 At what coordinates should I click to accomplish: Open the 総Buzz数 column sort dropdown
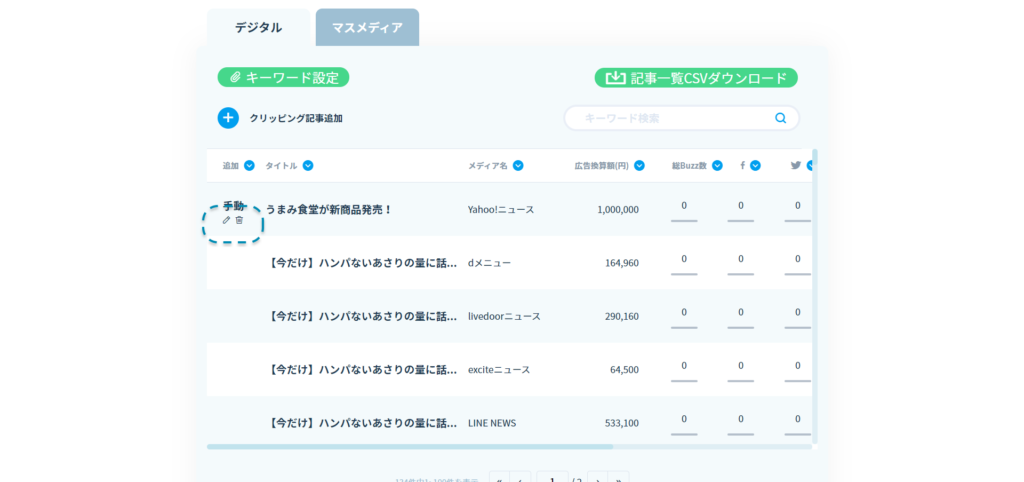click(x=716, y=166)
